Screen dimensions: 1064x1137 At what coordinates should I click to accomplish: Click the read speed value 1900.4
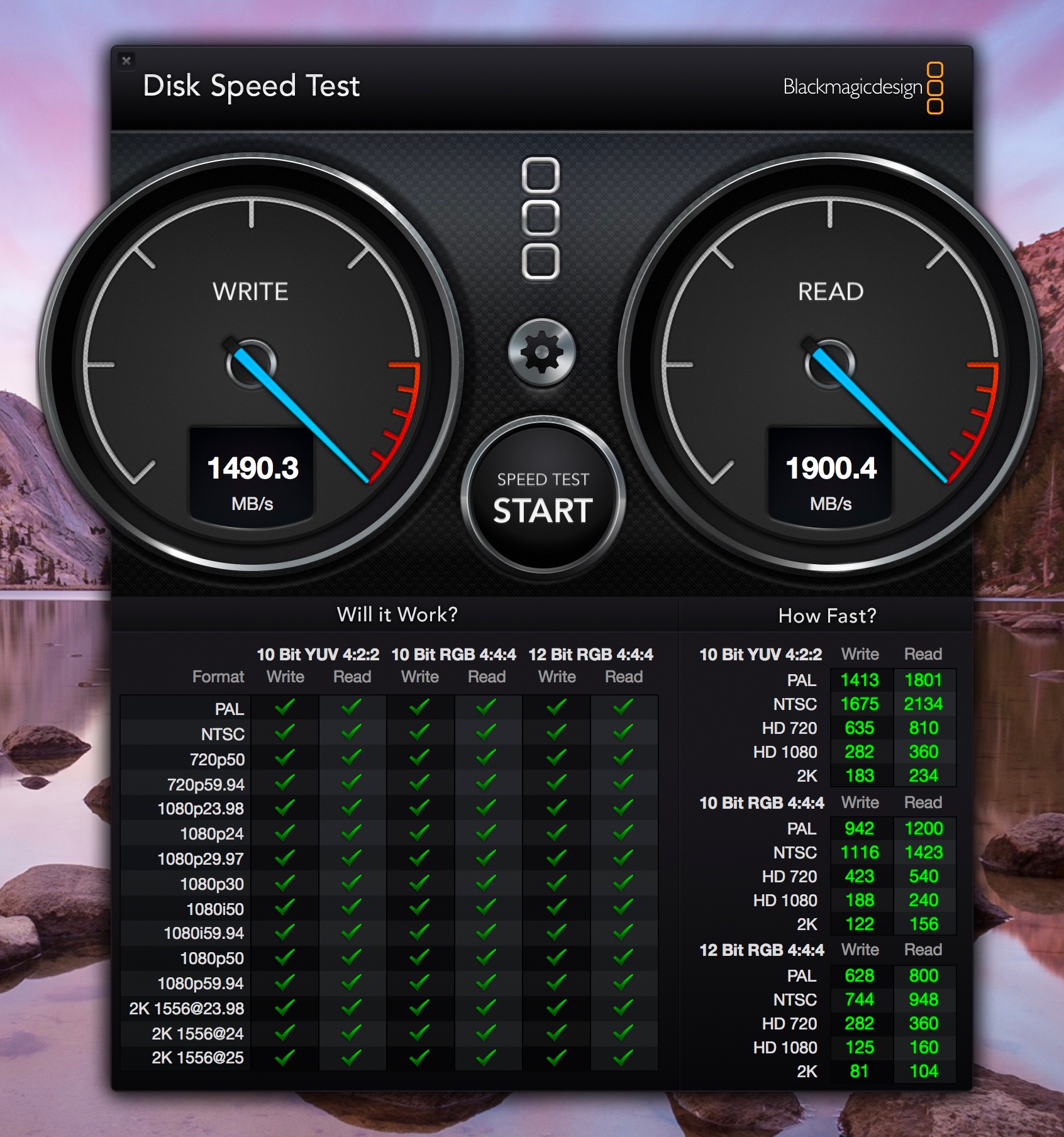pos(831,468)
